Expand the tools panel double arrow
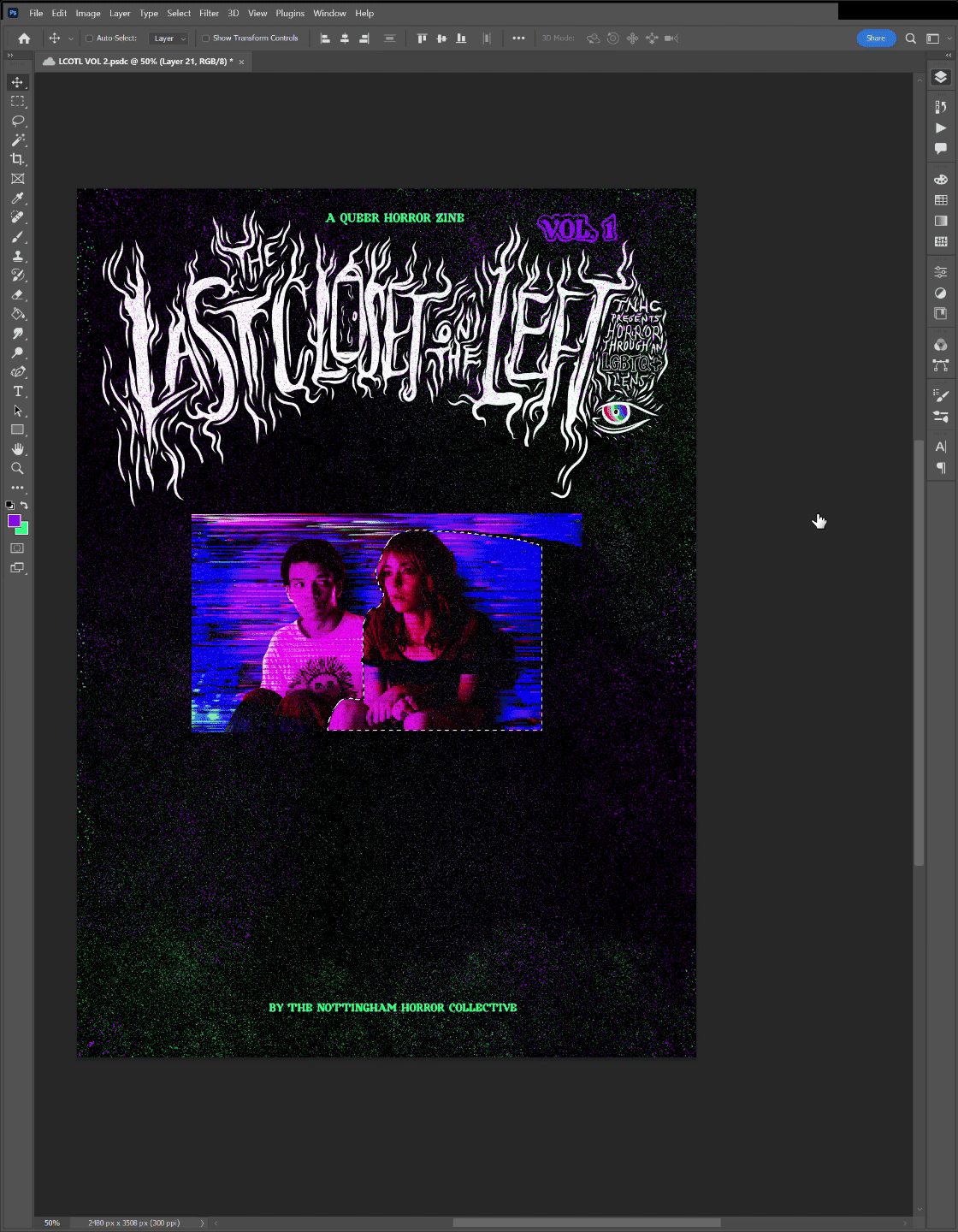This screenshot has height=1232, width=958. (10, 55)
